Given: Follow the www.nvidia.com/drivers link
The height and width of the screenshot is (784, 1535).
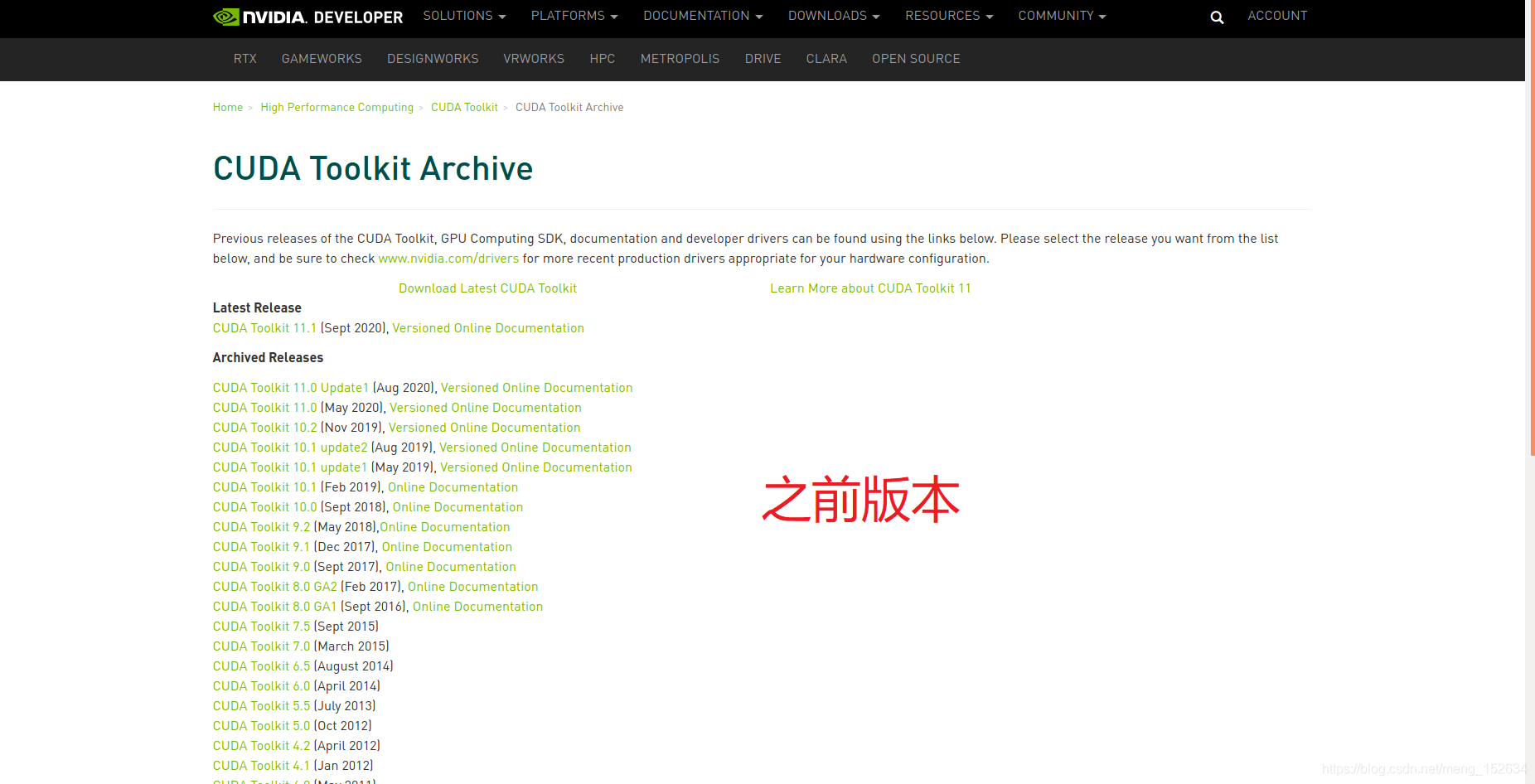Looking at the screenshot, I should pos(448,259).
